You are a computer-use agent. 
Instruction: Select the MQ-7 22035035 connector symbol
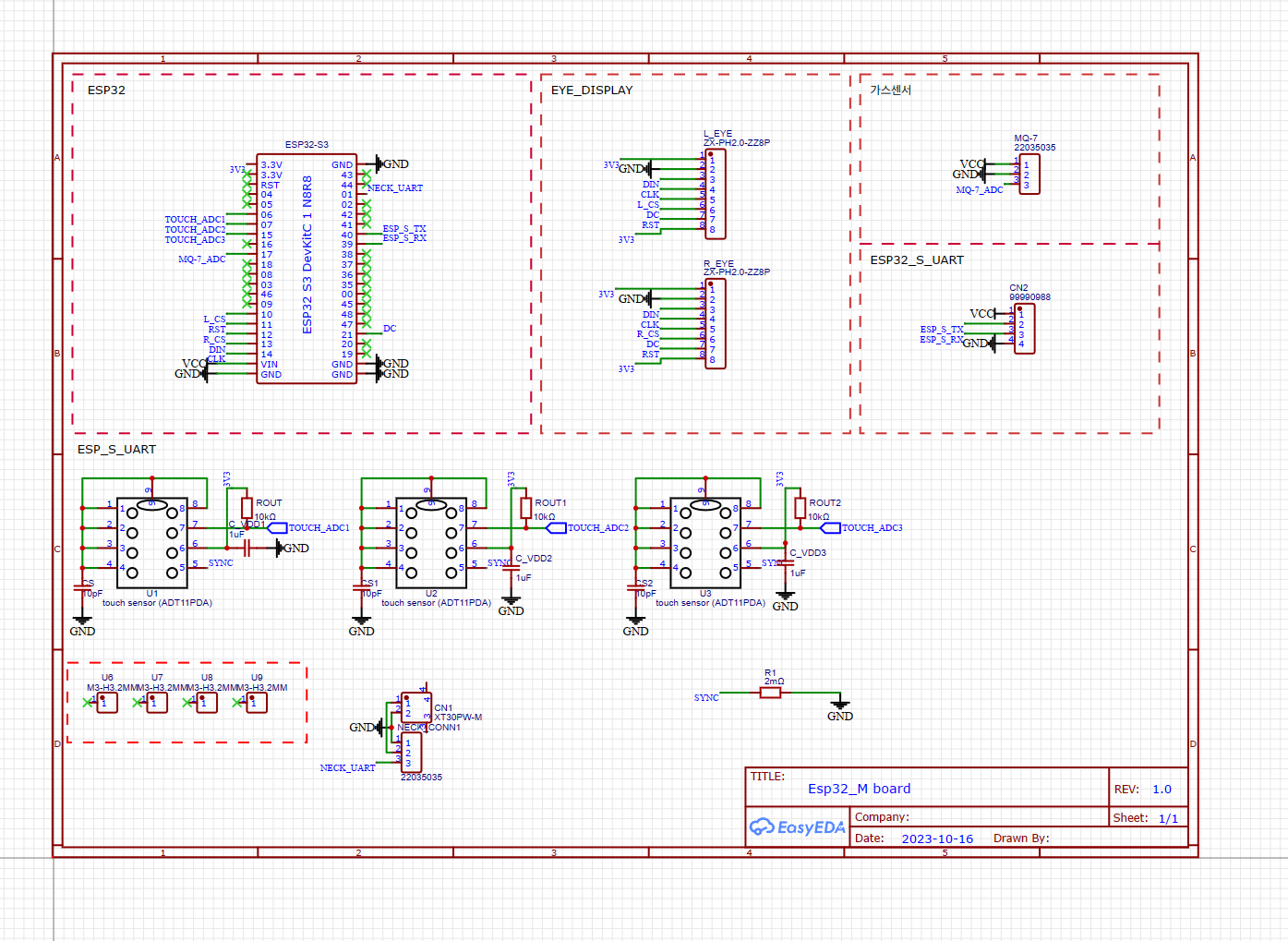[x=1029, y=174]
